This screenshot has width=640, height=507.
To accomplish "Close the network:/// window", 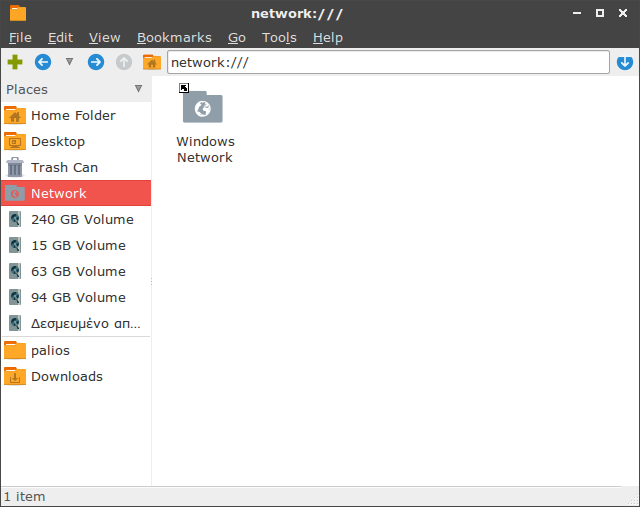I will [623, 13].
